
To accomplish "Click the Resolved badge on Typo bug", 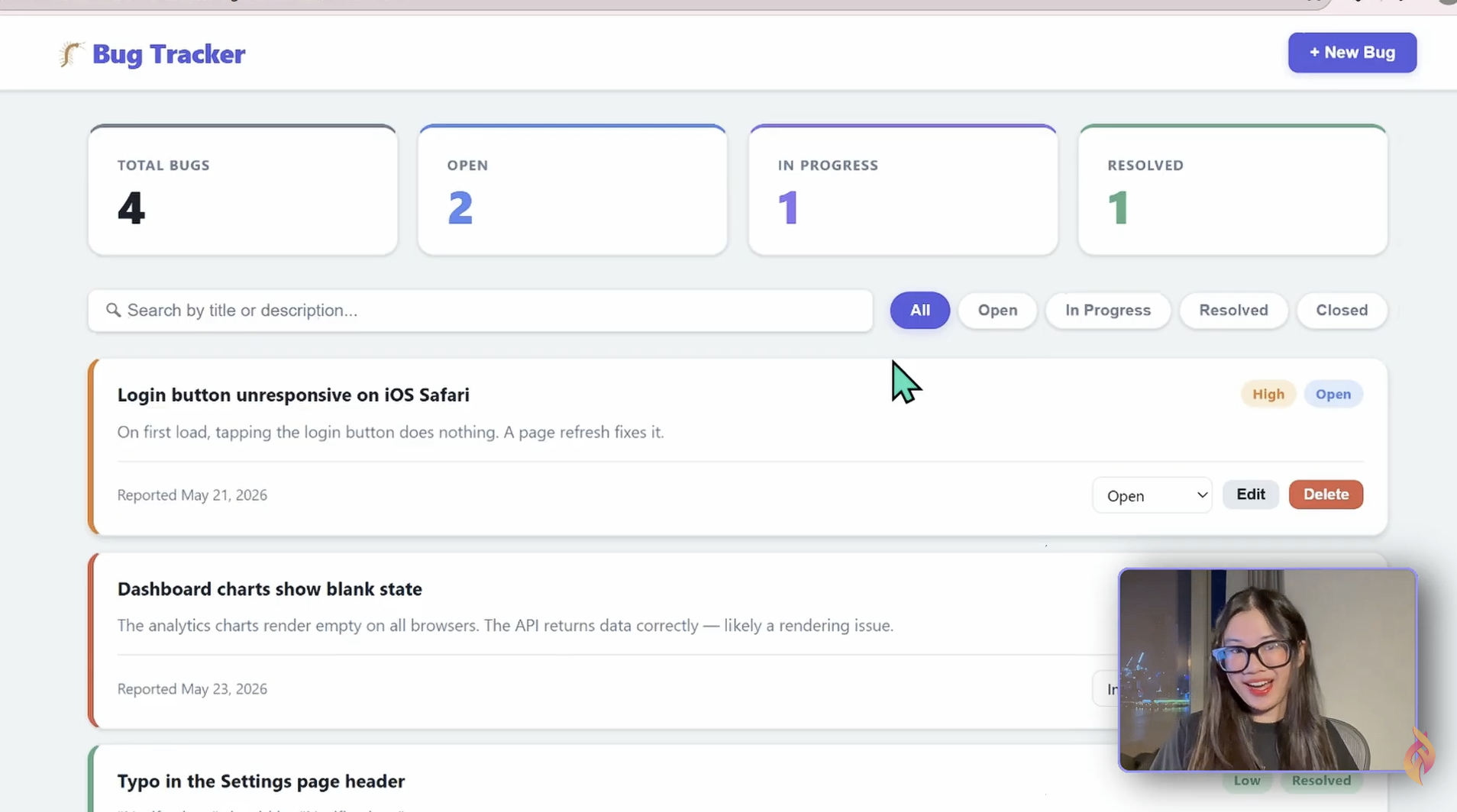I will coord(1321,781).
